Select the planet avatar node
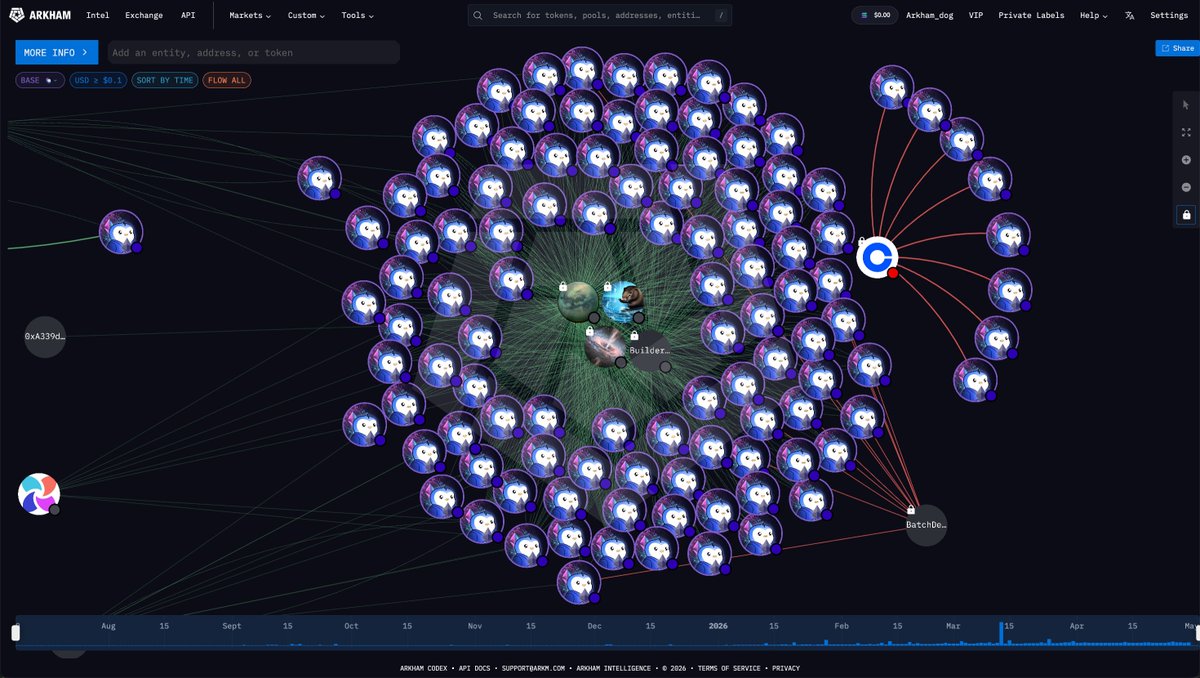Image resolution: width=1200 pixels, height=678 pixels. pyautogui.click(x=578, y=302)
